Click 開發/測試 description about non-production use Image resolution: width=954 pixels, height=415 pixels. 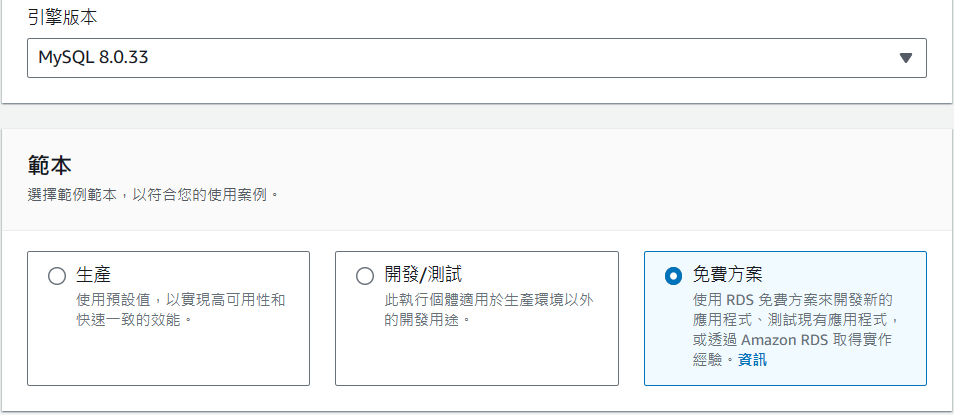pyautogui.click(x=489, y=310)
